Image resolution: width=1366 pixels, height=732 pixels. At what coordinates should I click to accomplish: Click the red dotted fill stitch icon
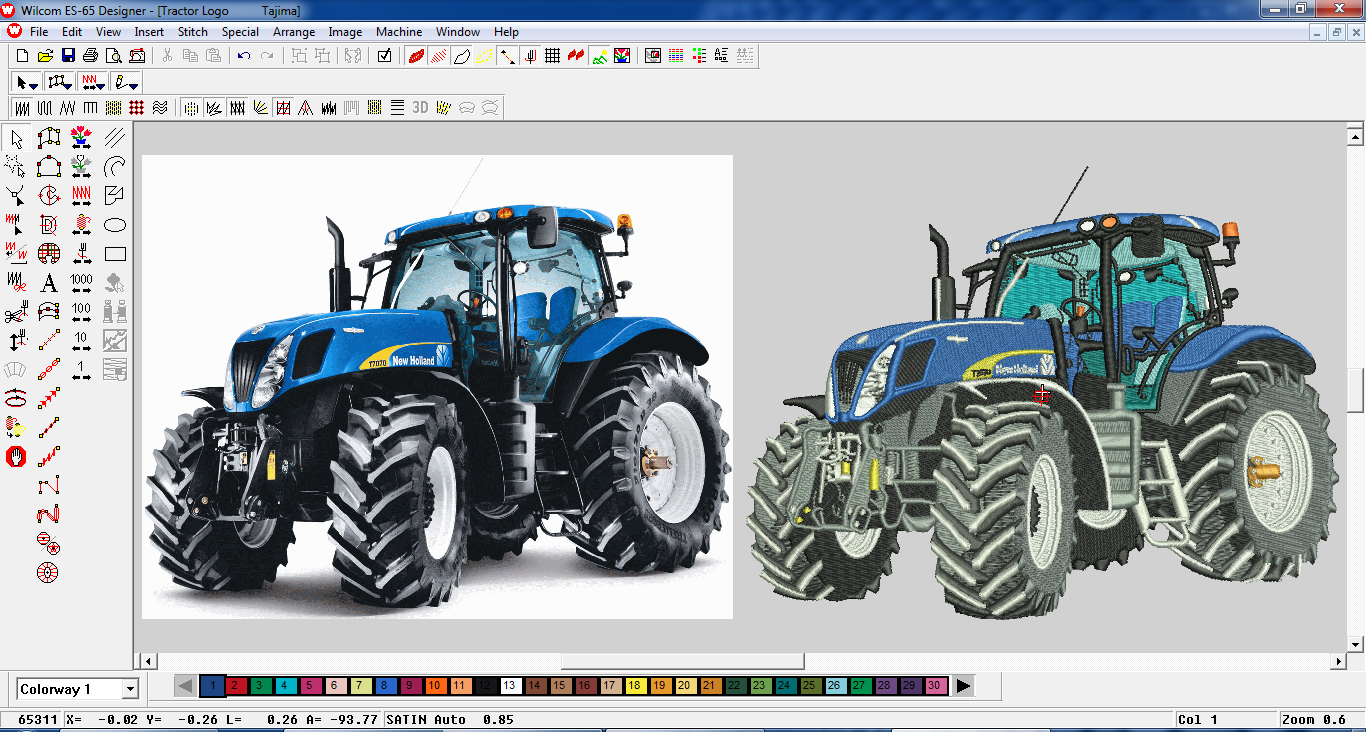coord(136,107)
